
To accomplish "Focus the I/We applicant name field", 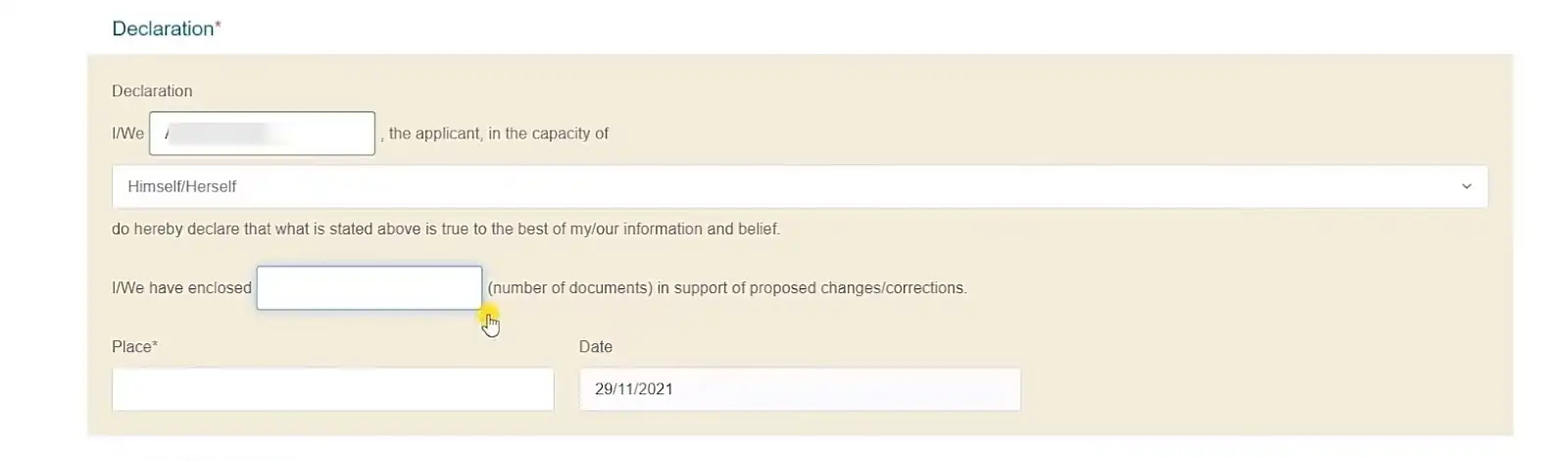I will (262, 133).
